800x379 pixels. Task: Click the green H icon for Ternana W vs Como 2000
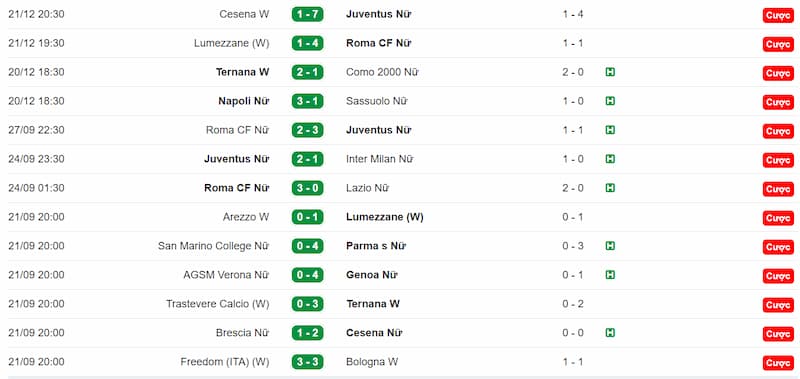pos(610,72)
